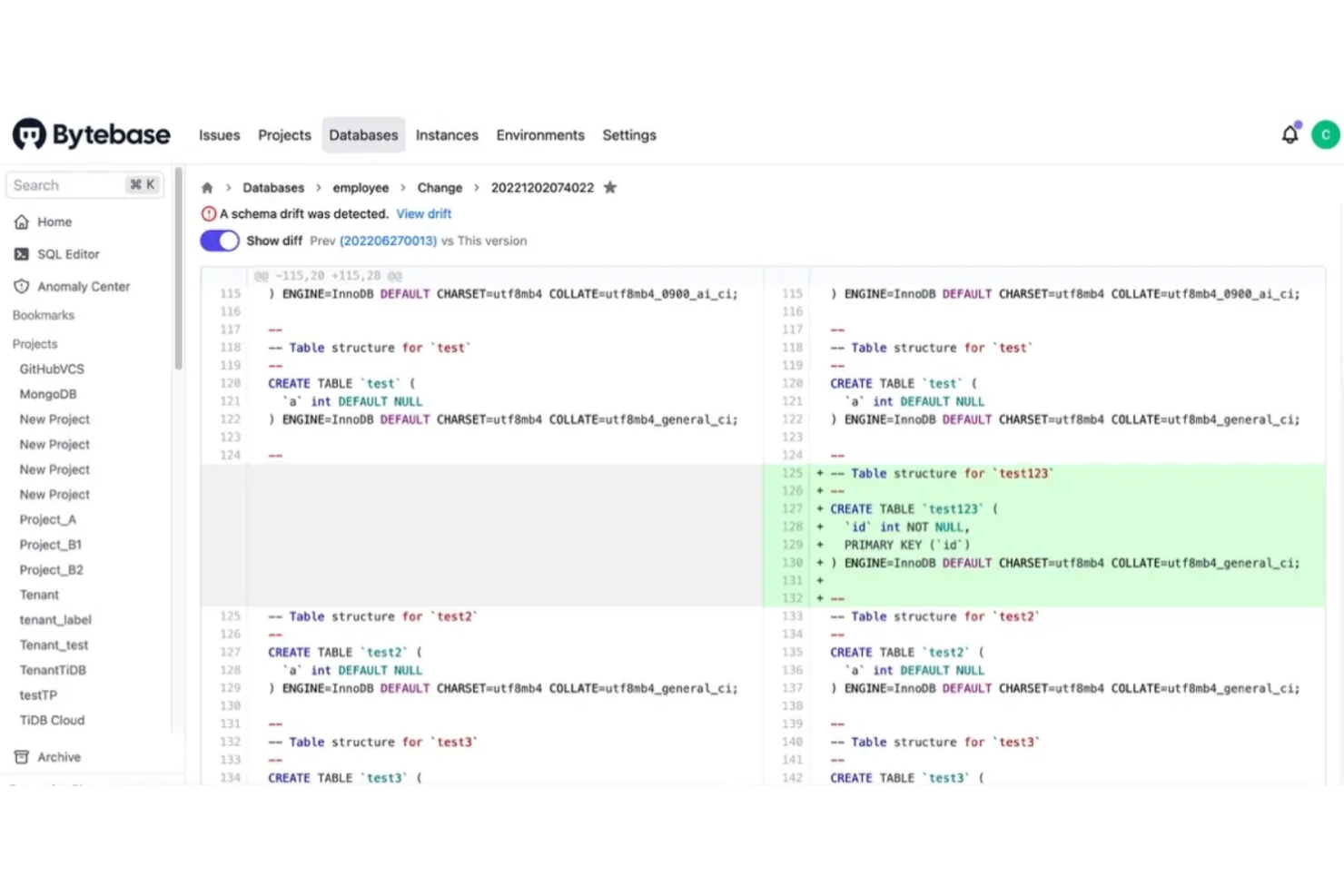The width and height of the screenshot is (1344, 896).
Task: Open the SQL Editor
Action: (x=67, y=254)
